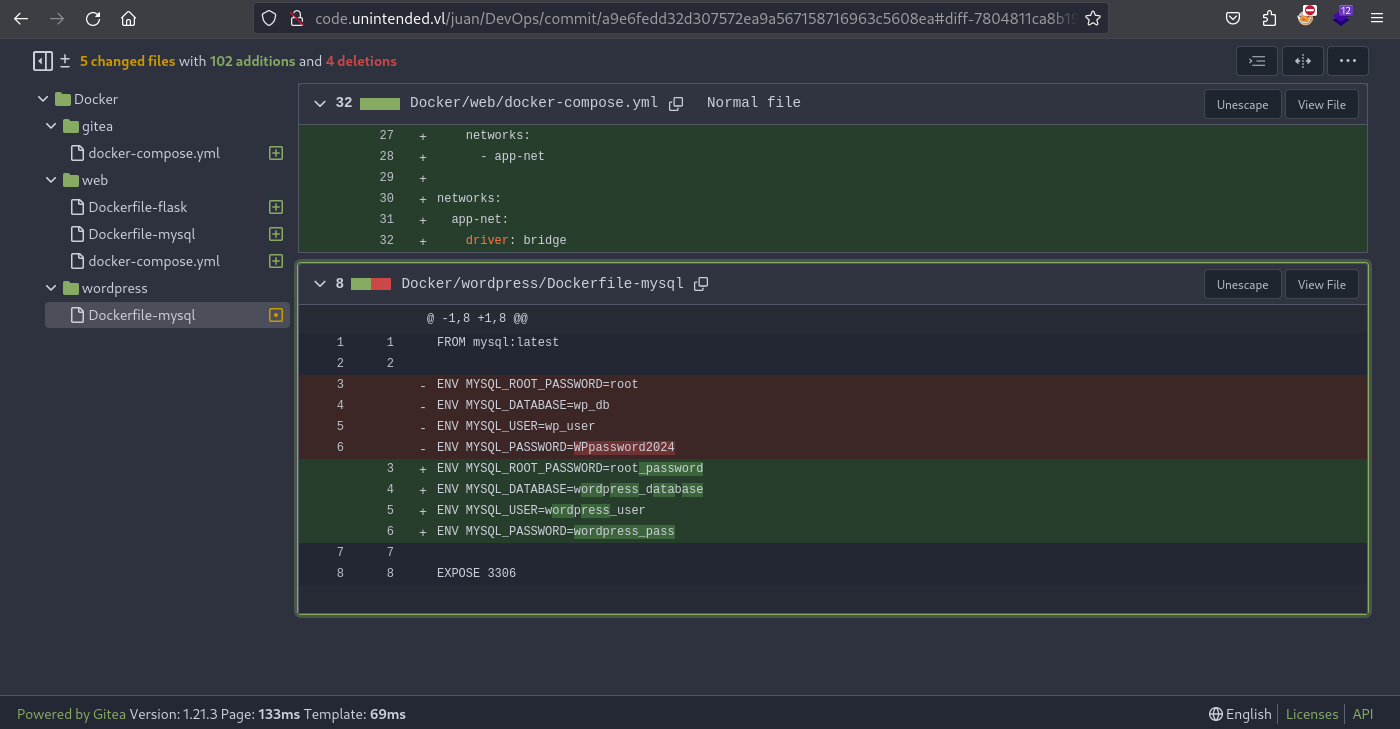Viewport: 1400px width, 729px height.
Task: Collapse the Docker folder in file tree
Action: click(43, 99)
